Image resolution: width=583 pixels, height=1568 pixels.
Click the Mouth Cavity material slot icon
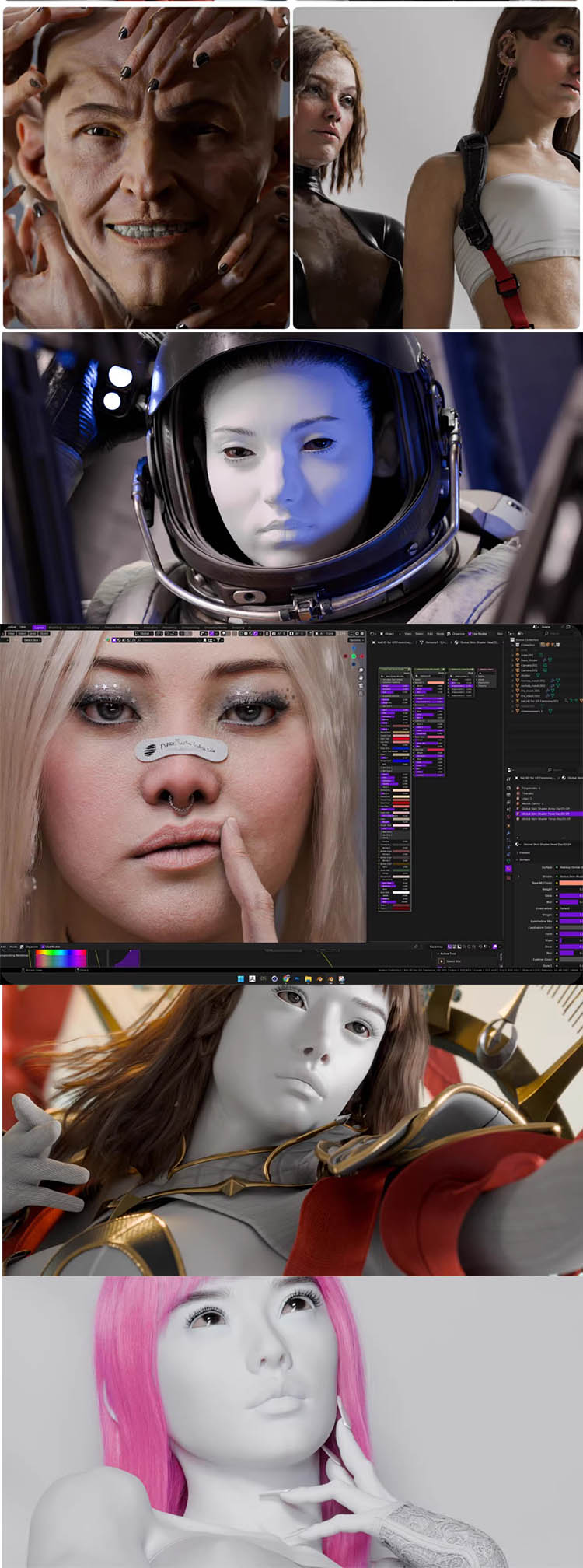point(518,803)
